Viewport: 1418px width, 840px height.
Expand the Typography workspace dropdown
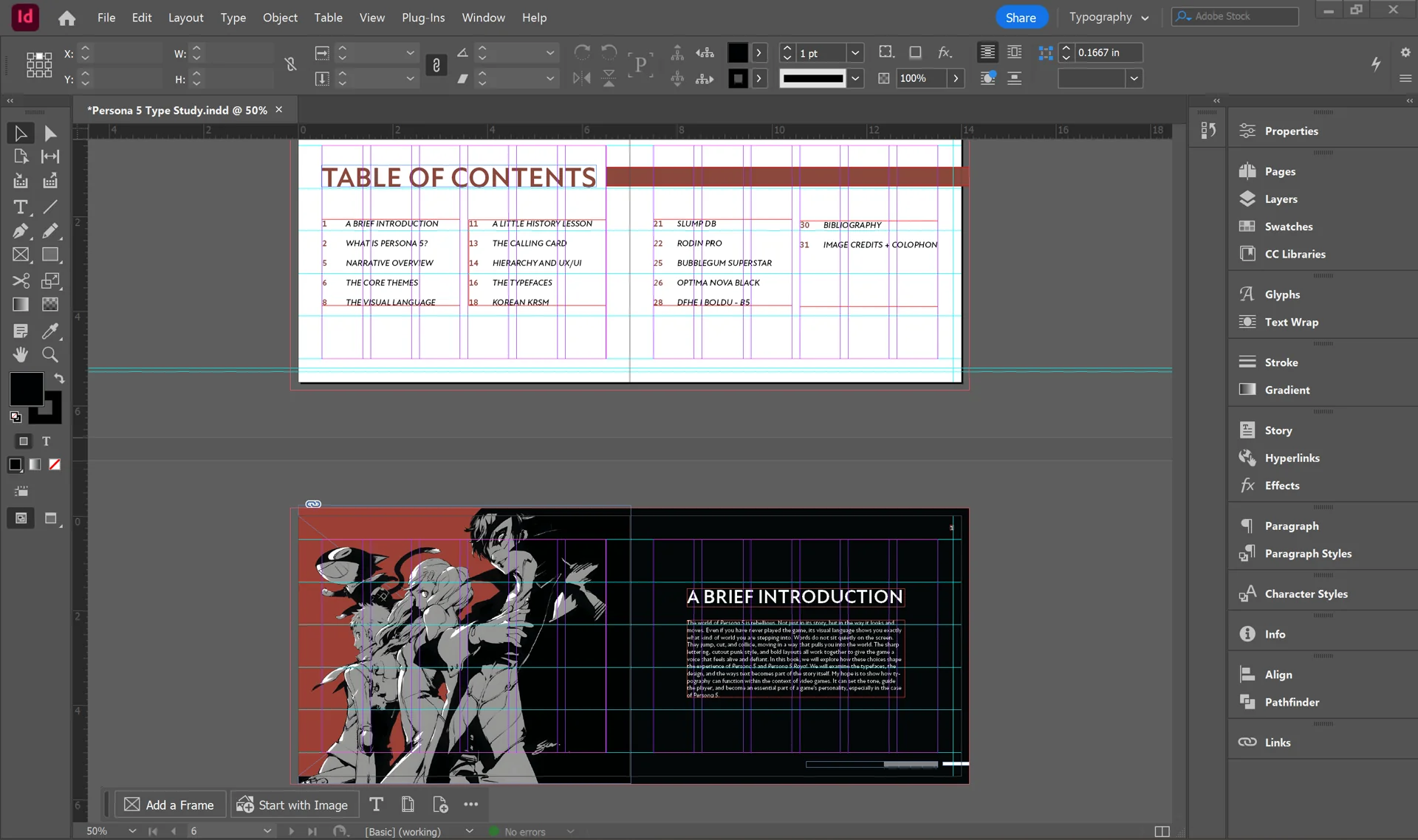1109,17
